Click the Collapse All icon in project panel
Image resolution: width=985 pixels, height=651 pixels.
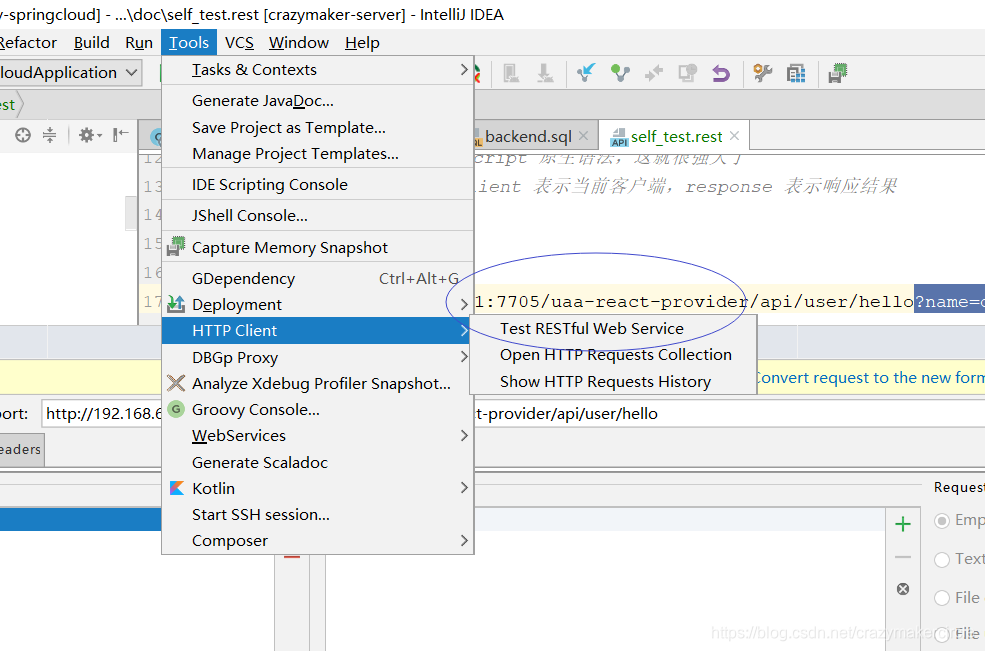[x=49, y=134]
